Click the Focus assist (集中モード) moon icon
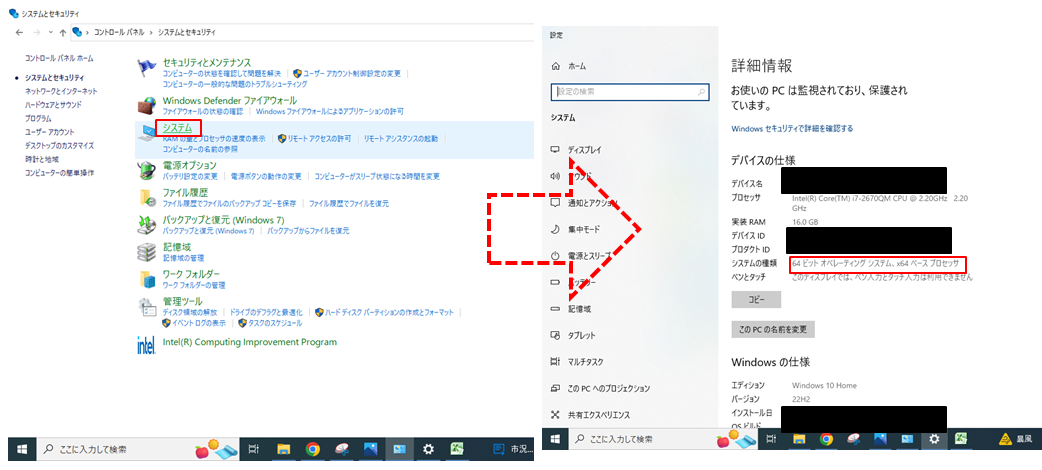1042x470 pixels. [x=556, y=229]
